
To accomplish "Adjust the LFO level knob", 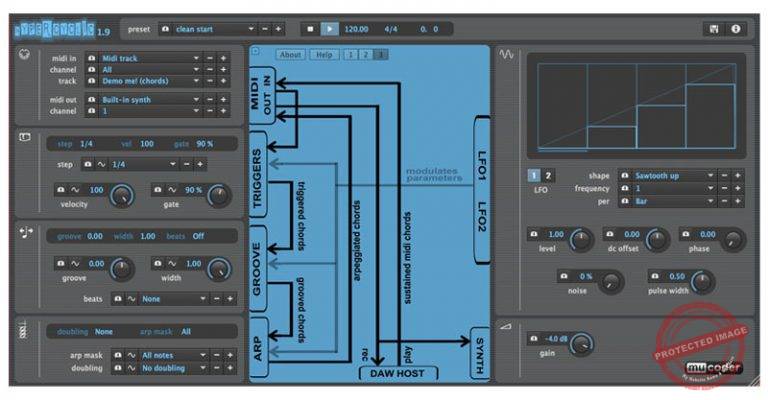I will coord(581,240).
